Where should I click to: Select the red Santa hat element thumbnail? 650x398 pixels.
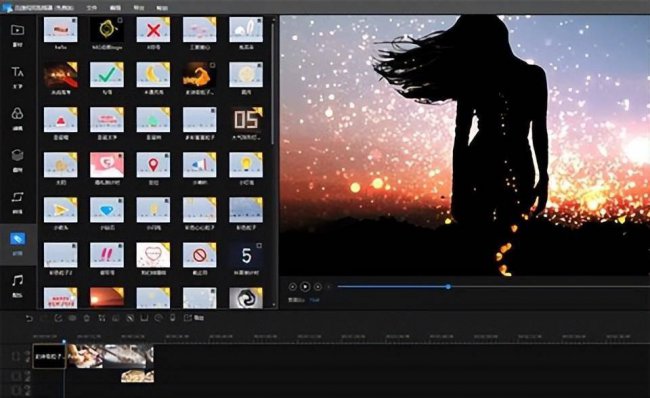(x=61, y=120)
